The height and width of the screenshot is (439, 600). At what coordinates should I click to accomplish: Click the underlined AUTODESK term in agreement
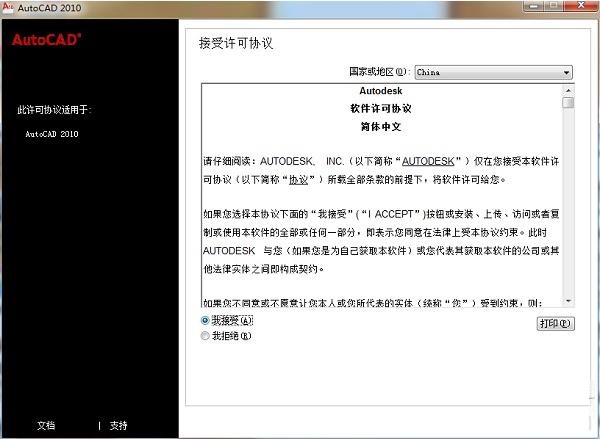(428, 161)
